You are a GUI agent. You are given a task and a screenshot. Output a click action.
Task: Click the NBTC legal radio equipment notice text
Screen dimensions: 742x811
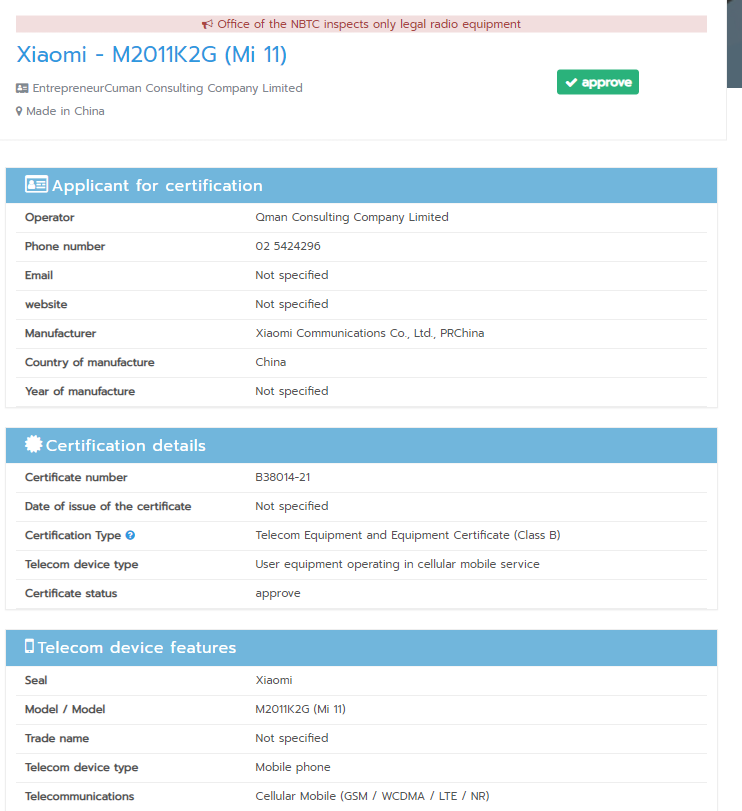click(x=368, y=24)
